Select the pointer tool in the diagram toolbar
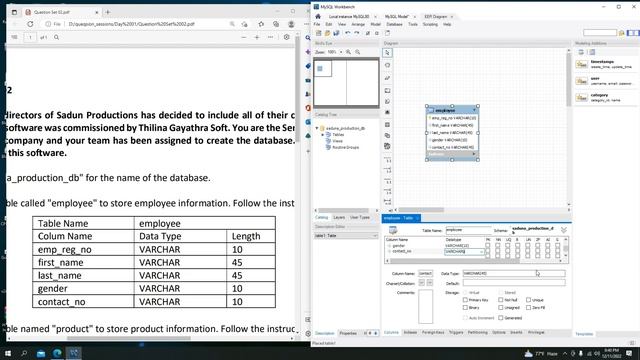The image size is (640, 360). pos(387,53)
